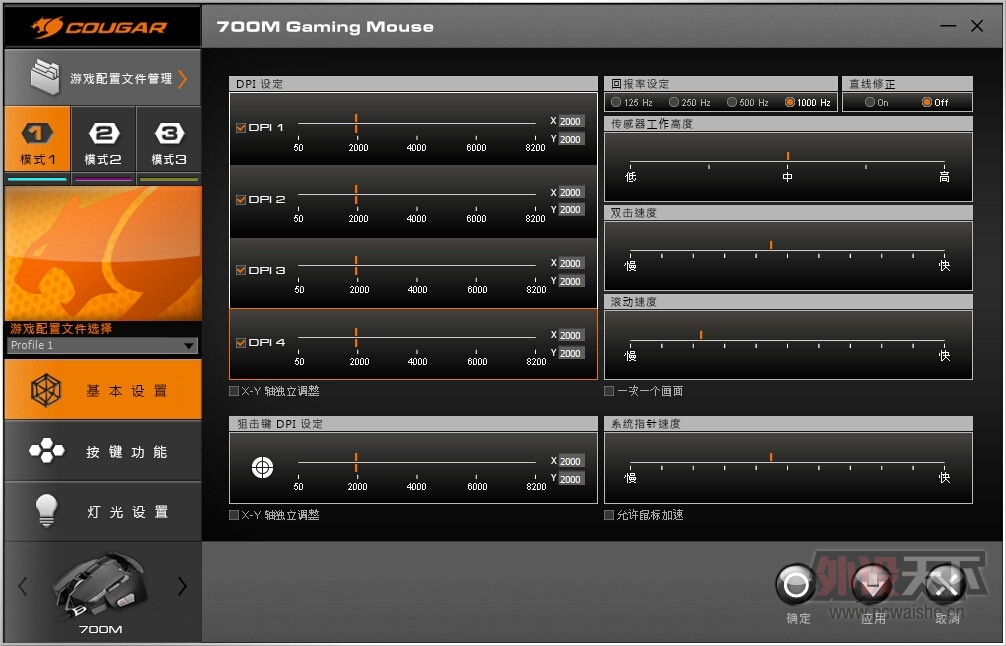Select 250 Hz polling rate
Viewport: 1006px width, 646px height.
pos(674,102)
